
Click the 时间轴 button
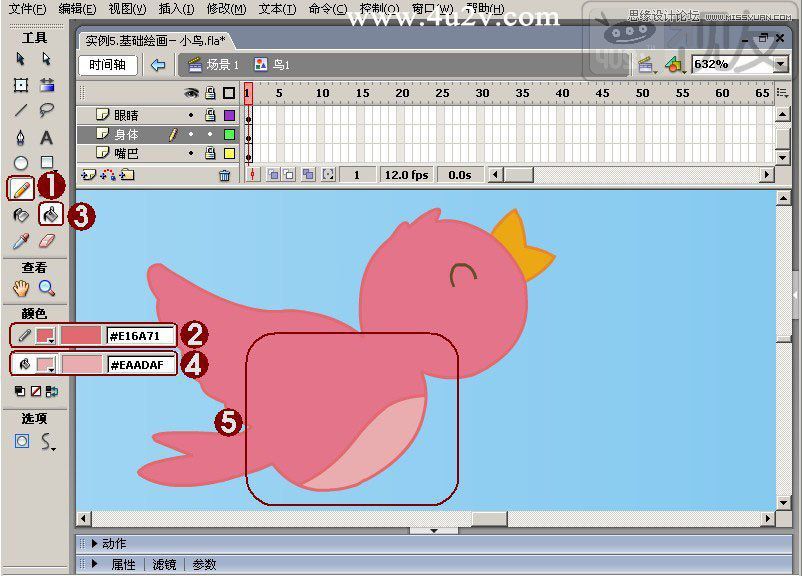point(107,64)
